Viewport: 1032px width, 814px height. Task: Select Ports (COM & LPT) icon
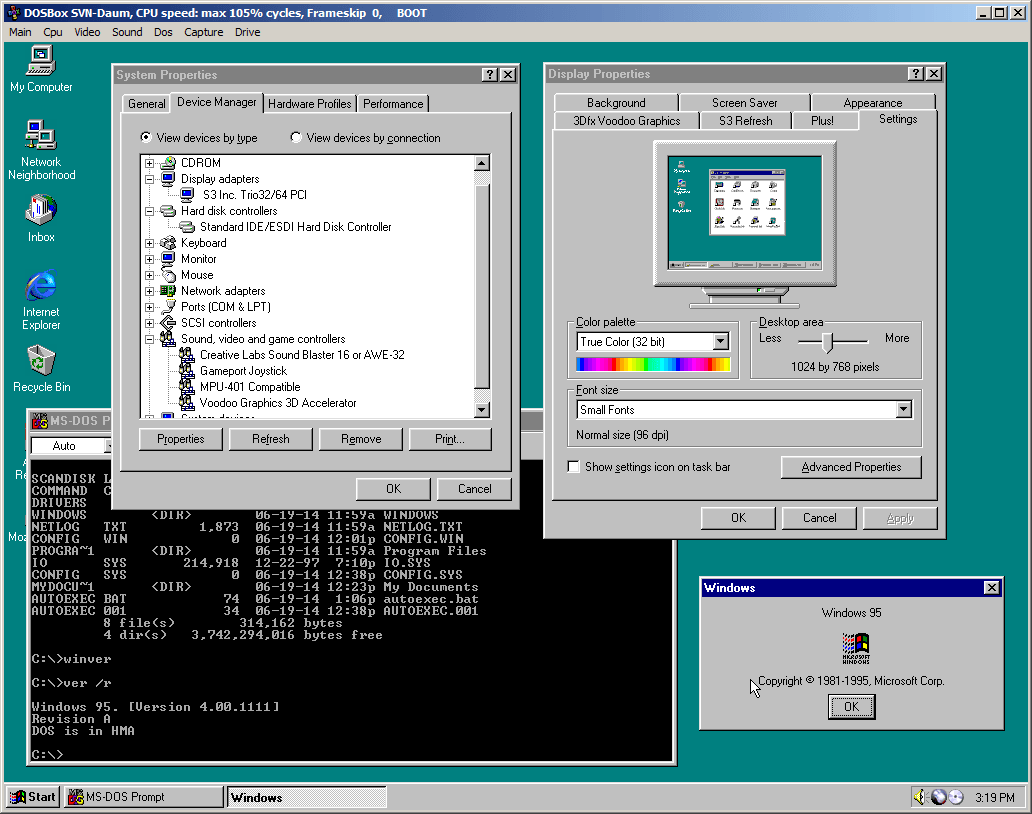(x=168, y=307)
